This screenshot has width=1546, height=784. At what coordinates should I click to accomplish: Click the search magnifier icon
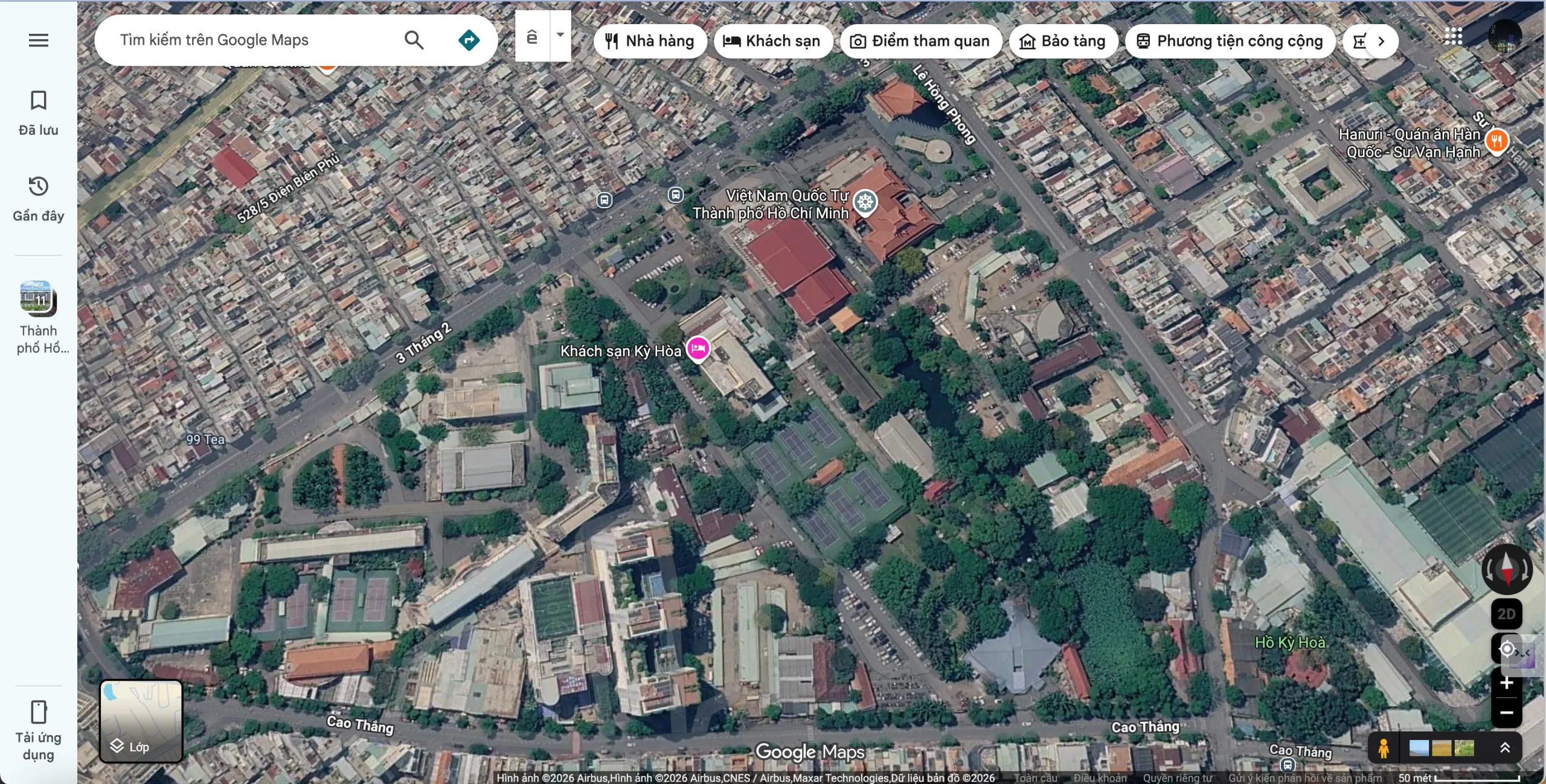click(414, 40)
